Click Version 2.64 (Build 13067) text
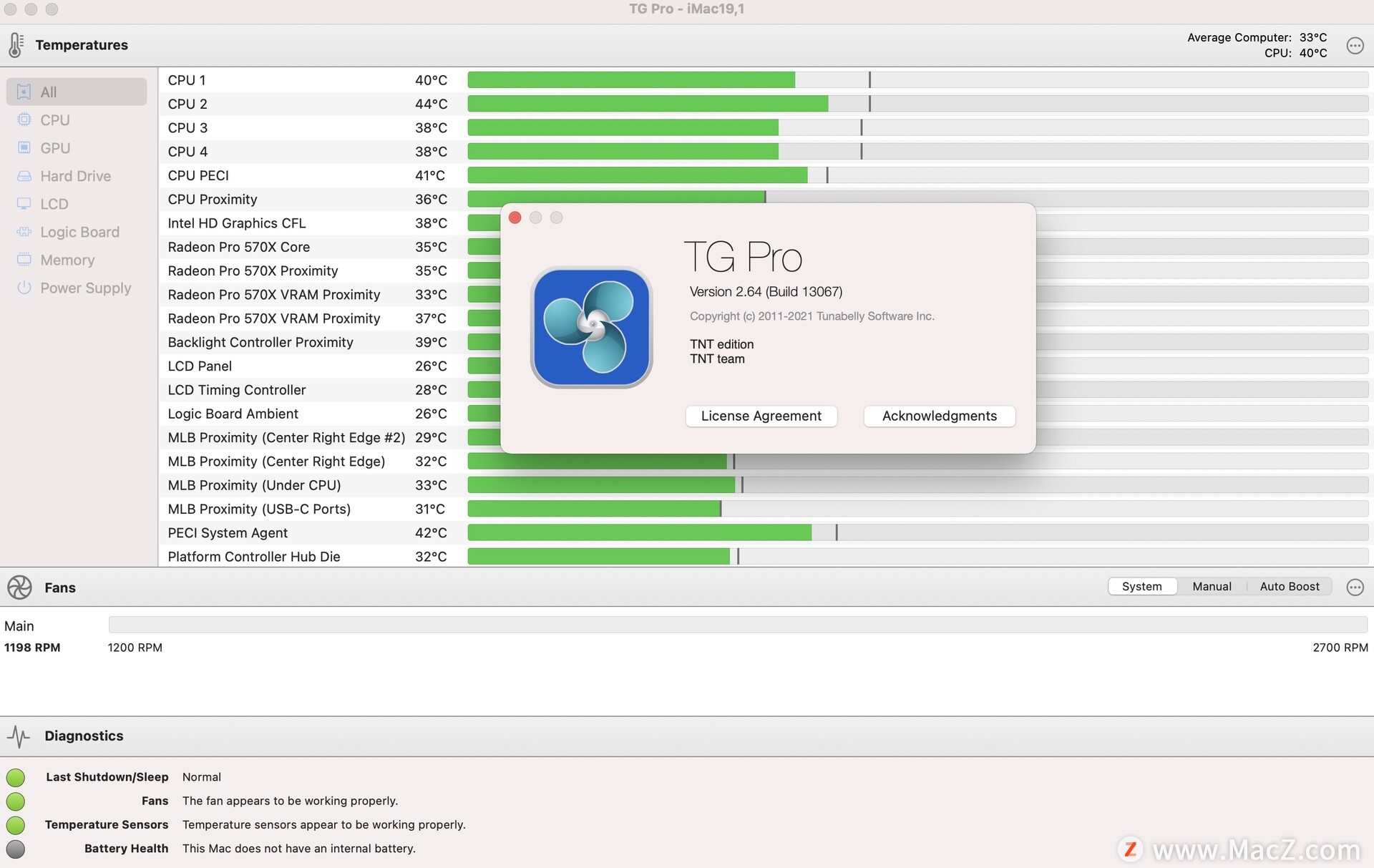This screenshot has width=1374, height=868. tap(766, 291)
